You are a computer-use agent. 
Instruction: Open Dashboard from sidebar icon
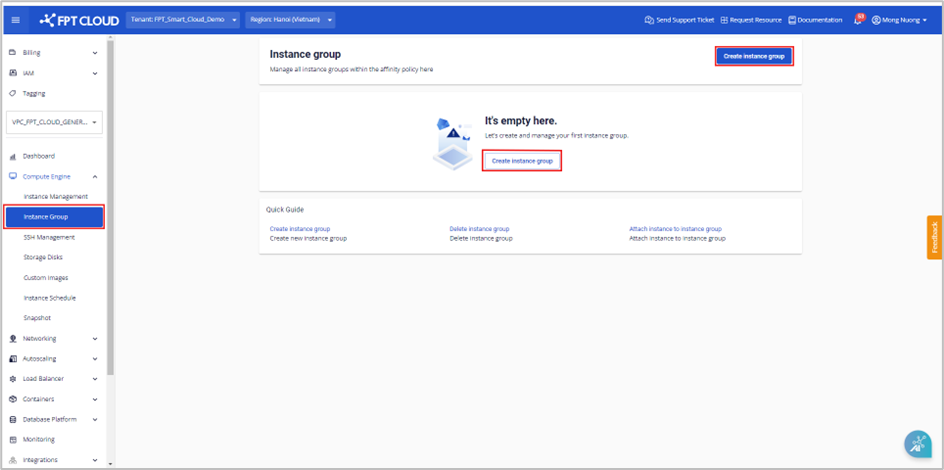point(12,156)
